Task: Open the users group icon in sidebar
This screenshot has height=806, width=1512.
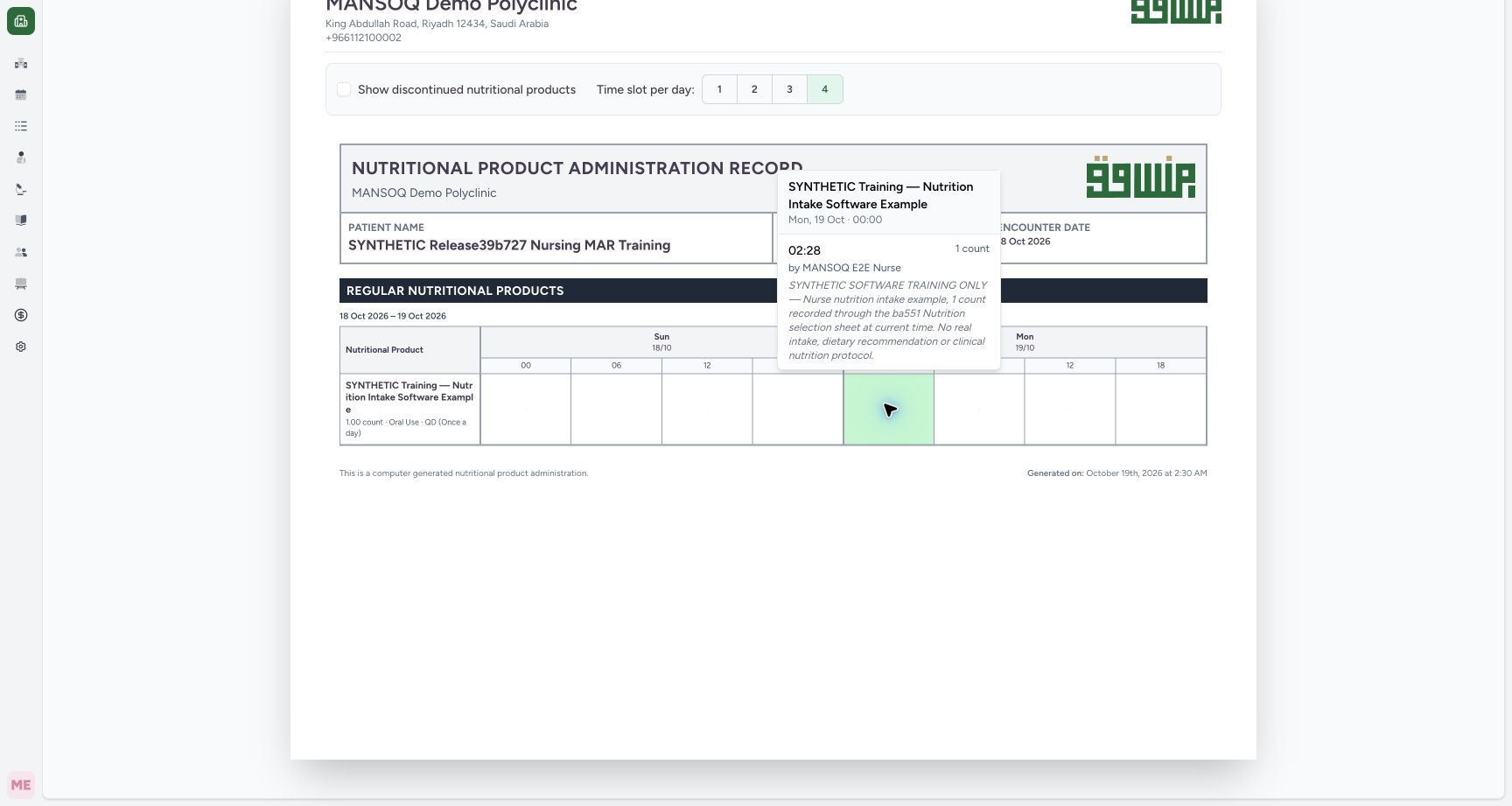Action: (x=21, y=252)
